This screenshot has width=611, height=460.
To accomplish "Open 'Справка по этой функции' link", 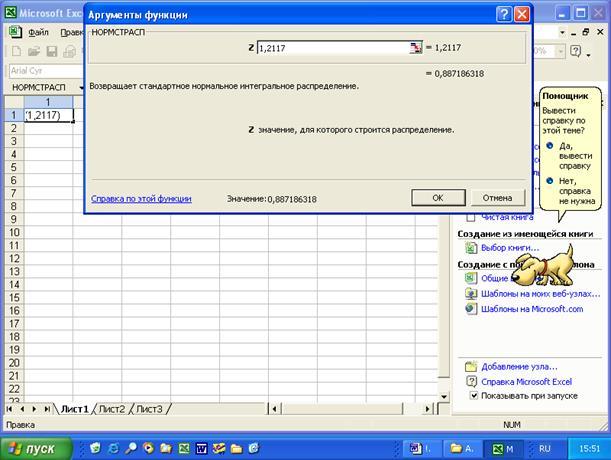I will tap(141, 199).
